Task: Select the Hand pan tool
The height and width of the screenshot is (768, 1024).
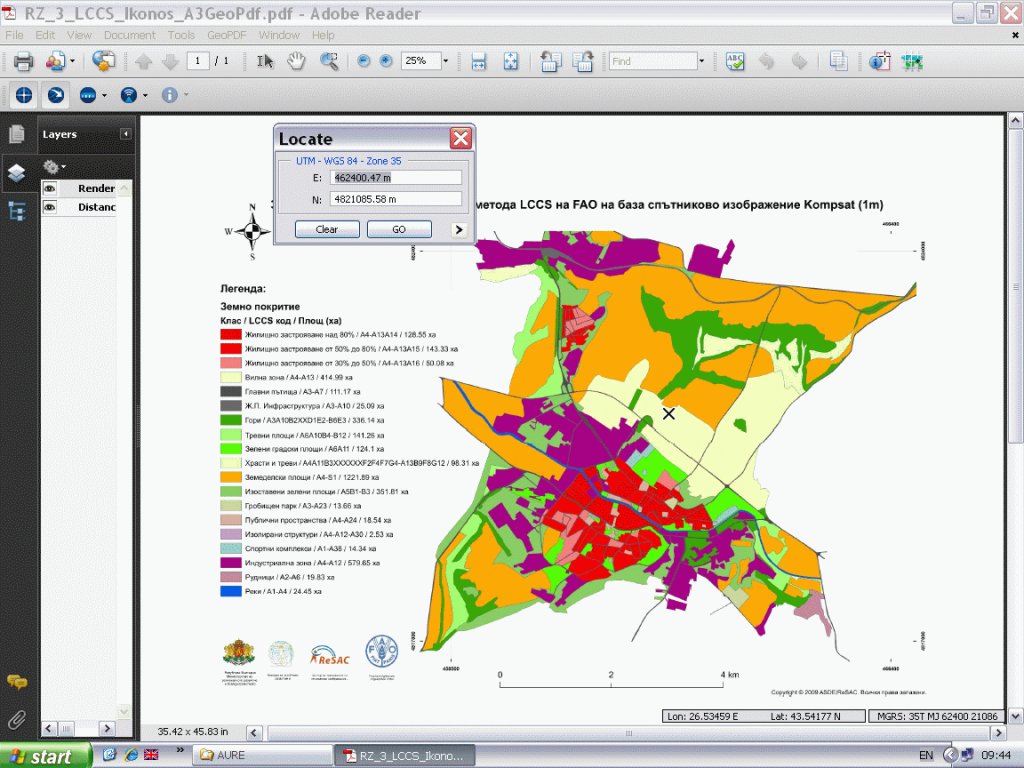Action: (296, 61)
